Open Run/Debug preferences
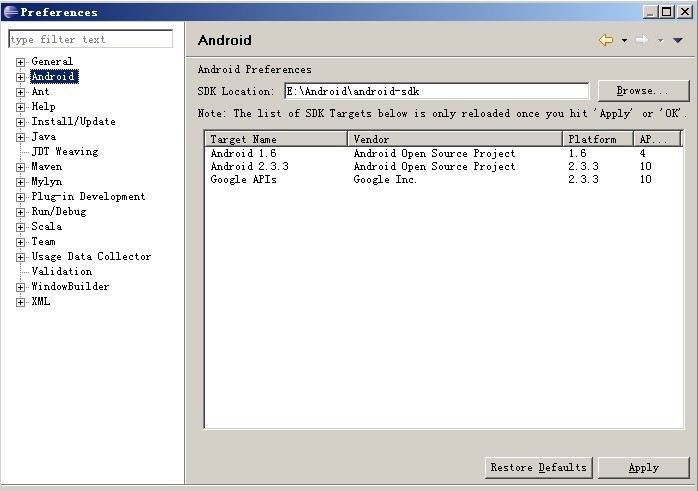Image resolution: width=698 pixels, height=491 pixels. click(x=59, y=212)
